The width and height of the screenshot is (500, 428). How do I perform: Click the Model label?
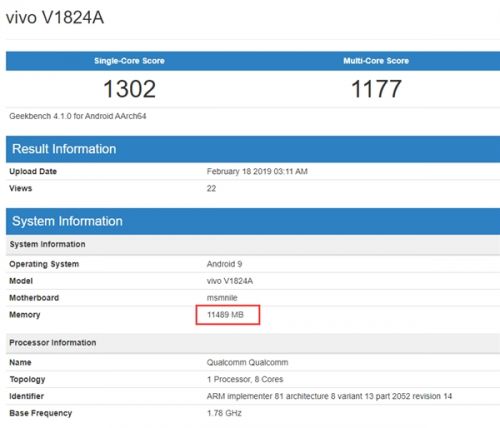coord(21,281)
